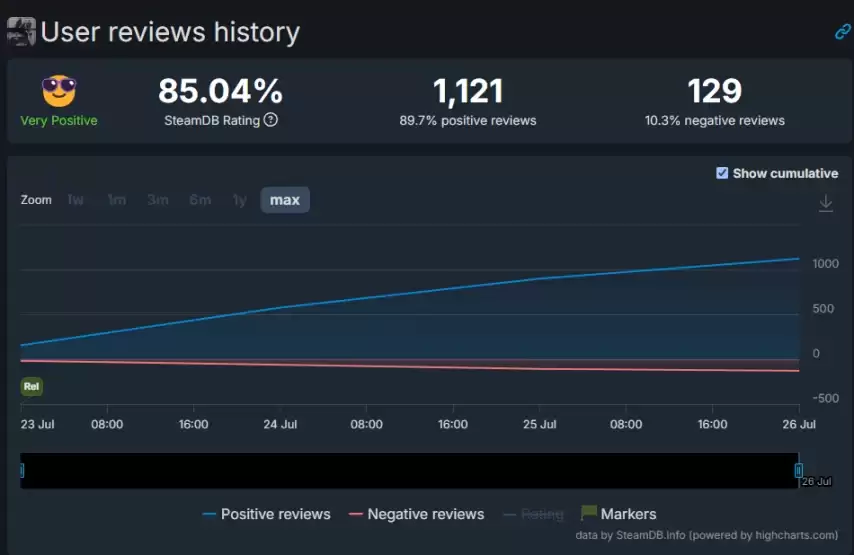Click the green Rel release marker
Image resolution: width=854 pixels, height=555 pixels.
32,387
